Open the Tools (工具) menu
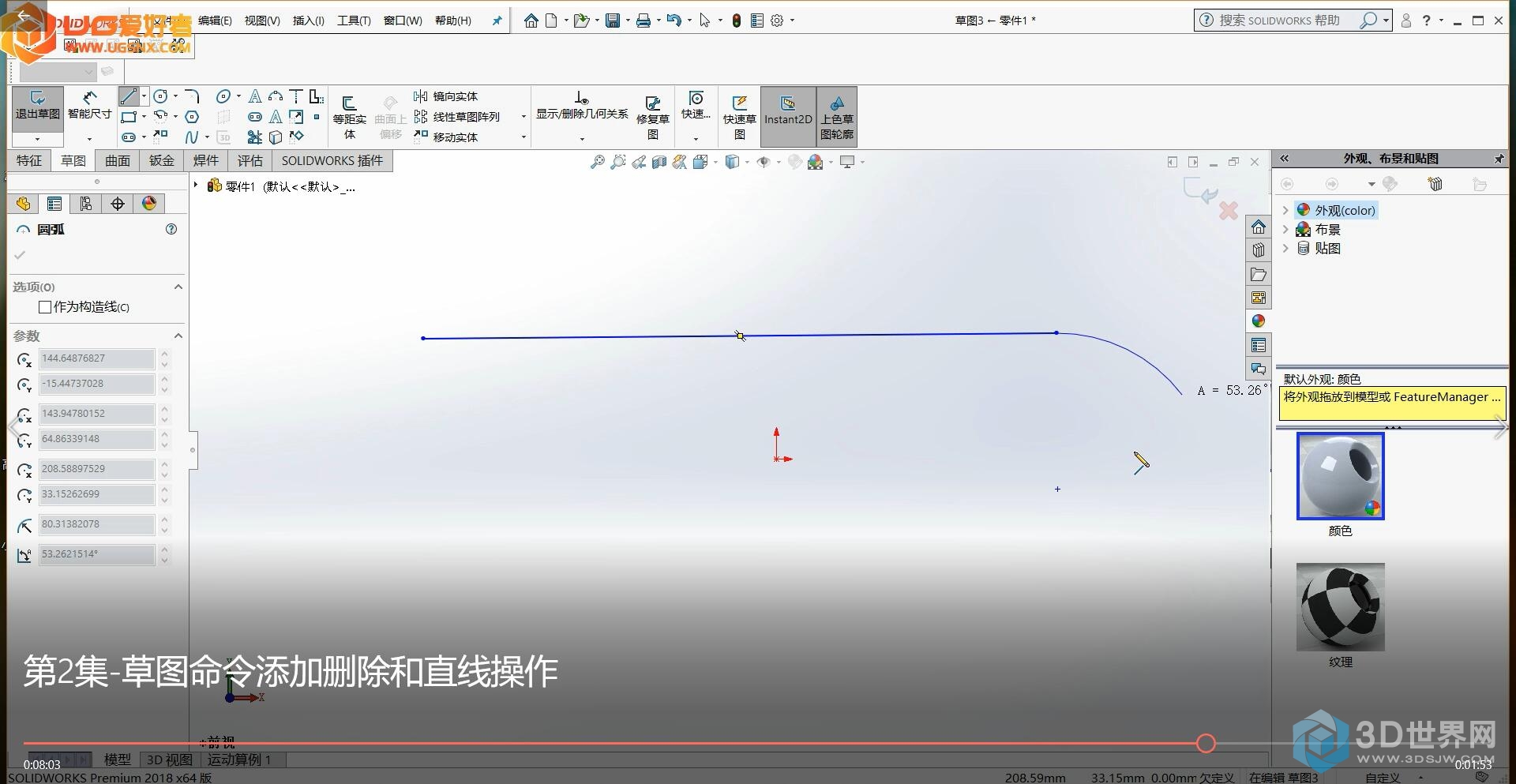The image size is (1516, 784). [354, 21]
